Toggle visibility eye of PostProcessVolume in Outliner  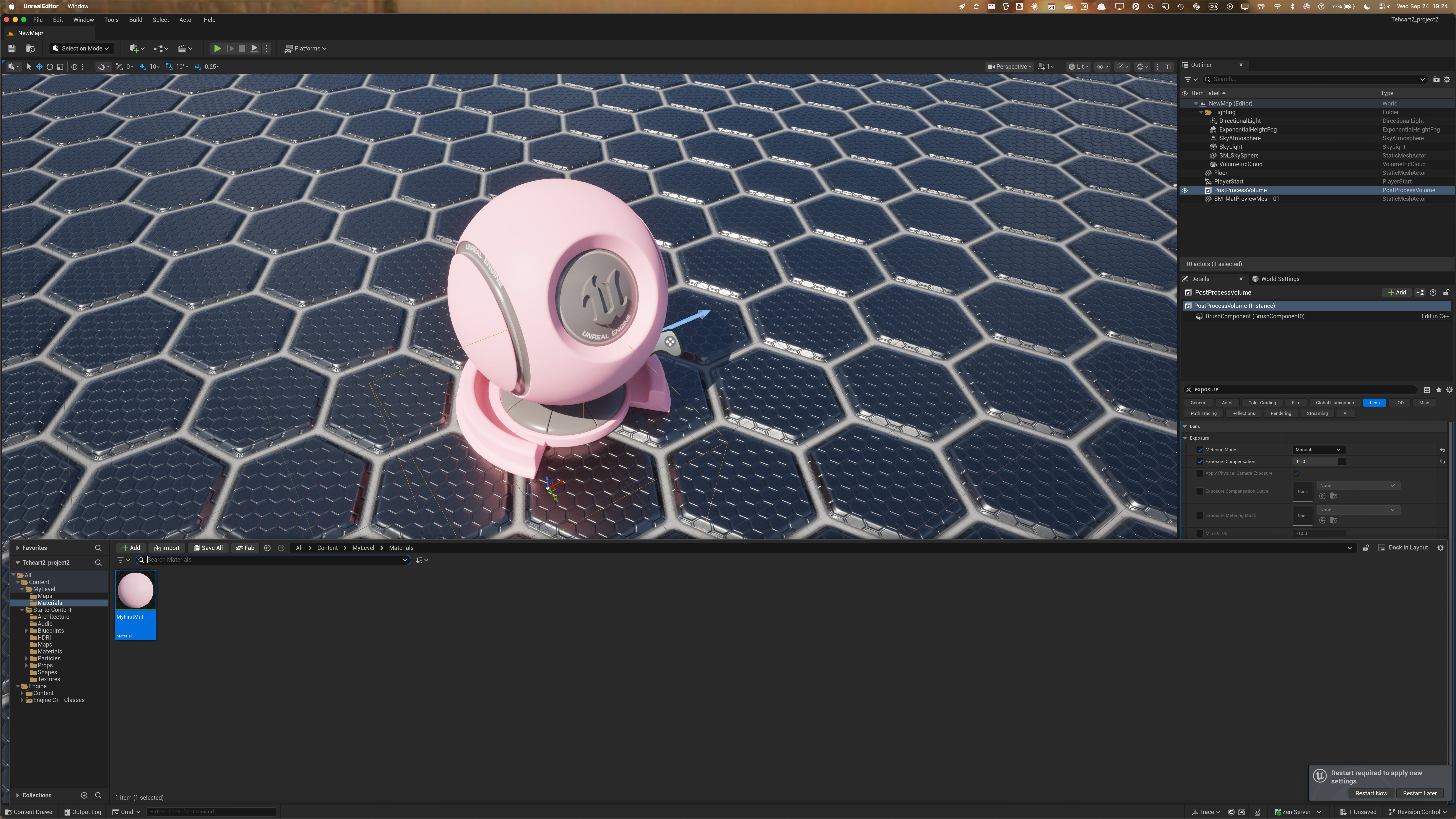point(1185,190)
